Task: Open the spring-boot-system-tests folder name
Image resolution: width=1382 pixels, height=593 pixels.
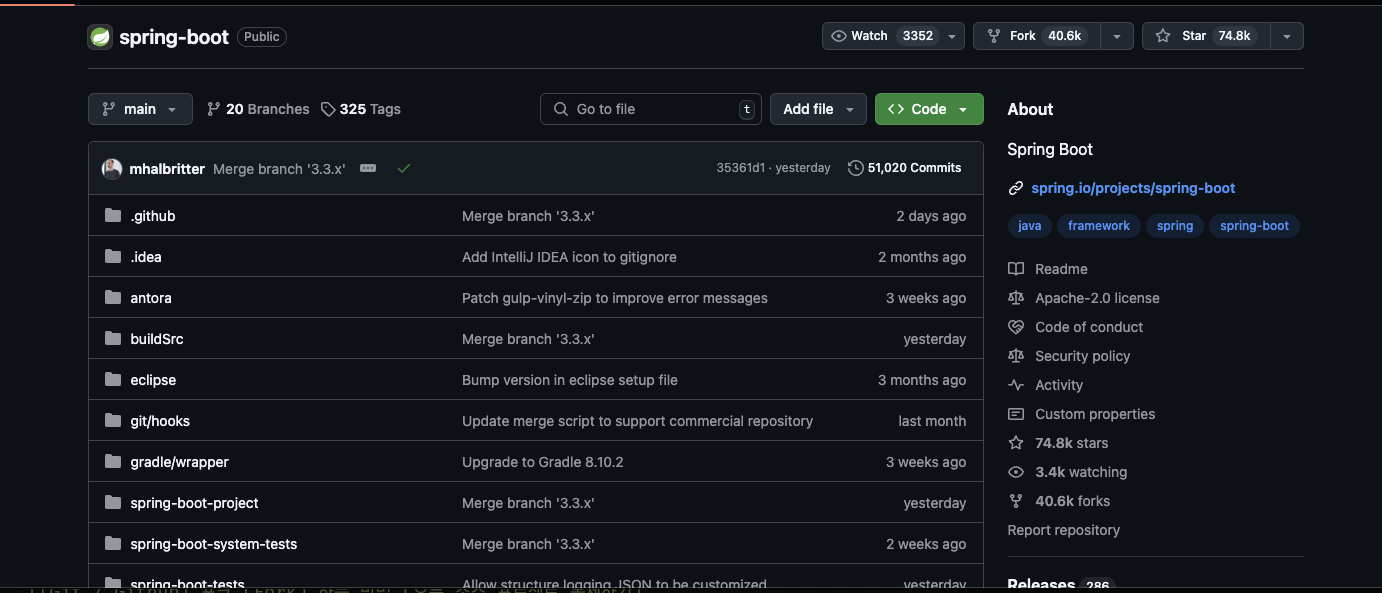Action: (214, 544)
